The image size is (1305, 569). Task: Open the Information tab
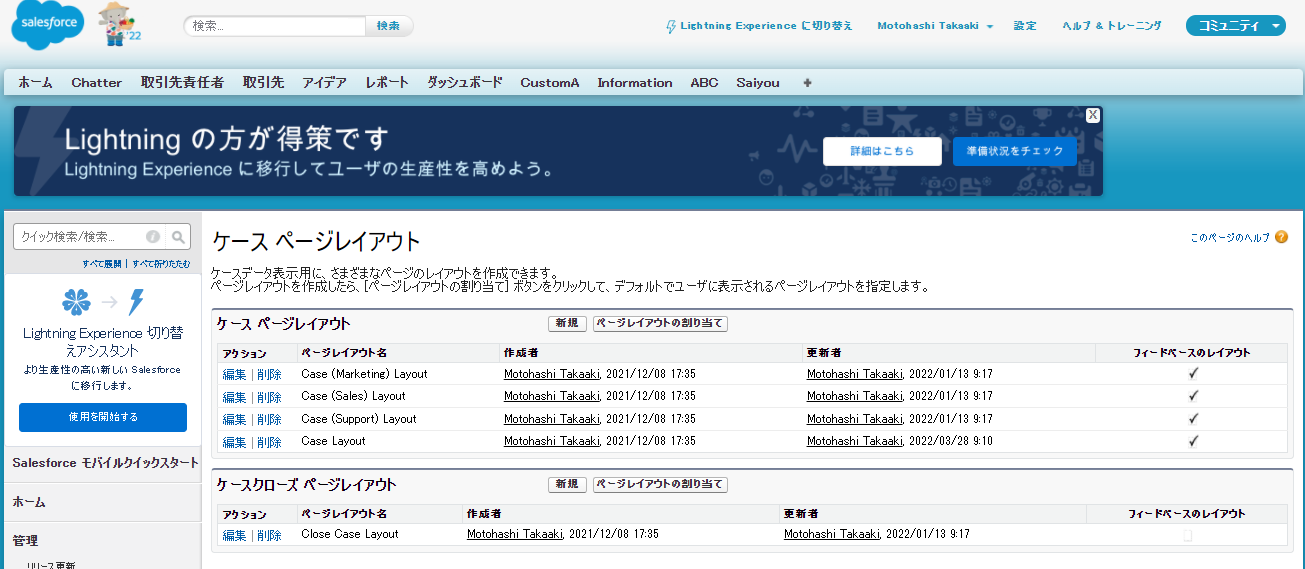click(635, 83)
